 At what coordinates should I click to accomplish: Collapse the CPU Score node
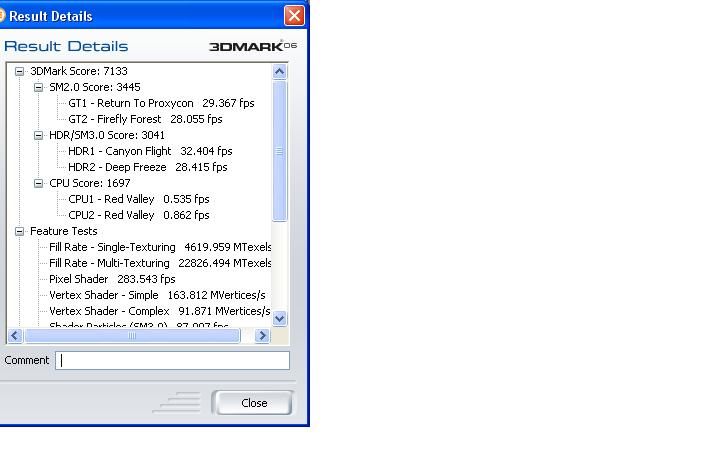pos(39,183)
